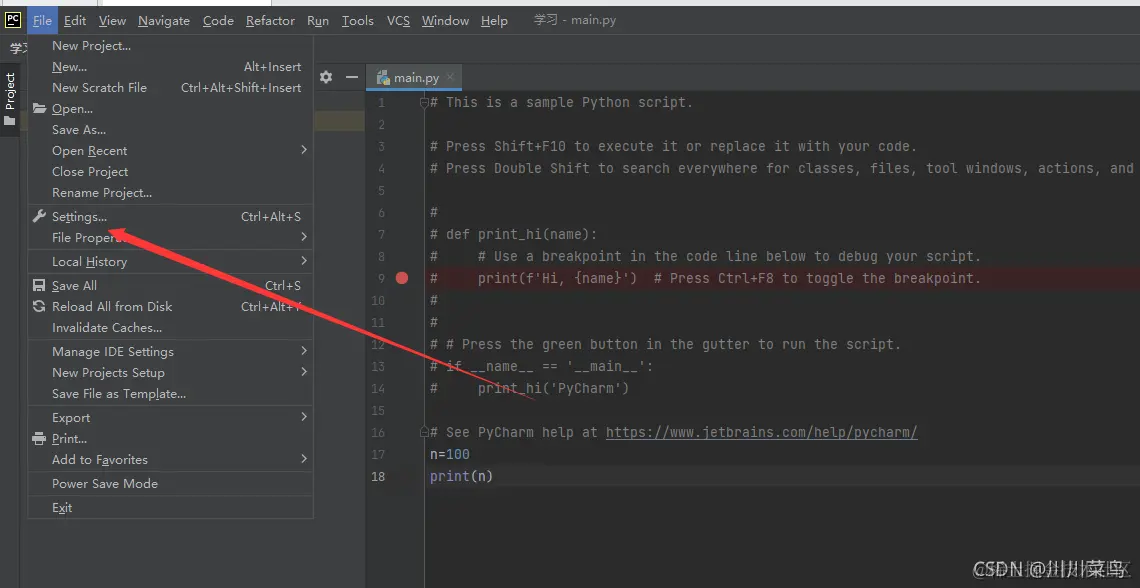Choose Invalidate Caches... entry
Screen dimensions: 1140x588
(x=170, y=328)
